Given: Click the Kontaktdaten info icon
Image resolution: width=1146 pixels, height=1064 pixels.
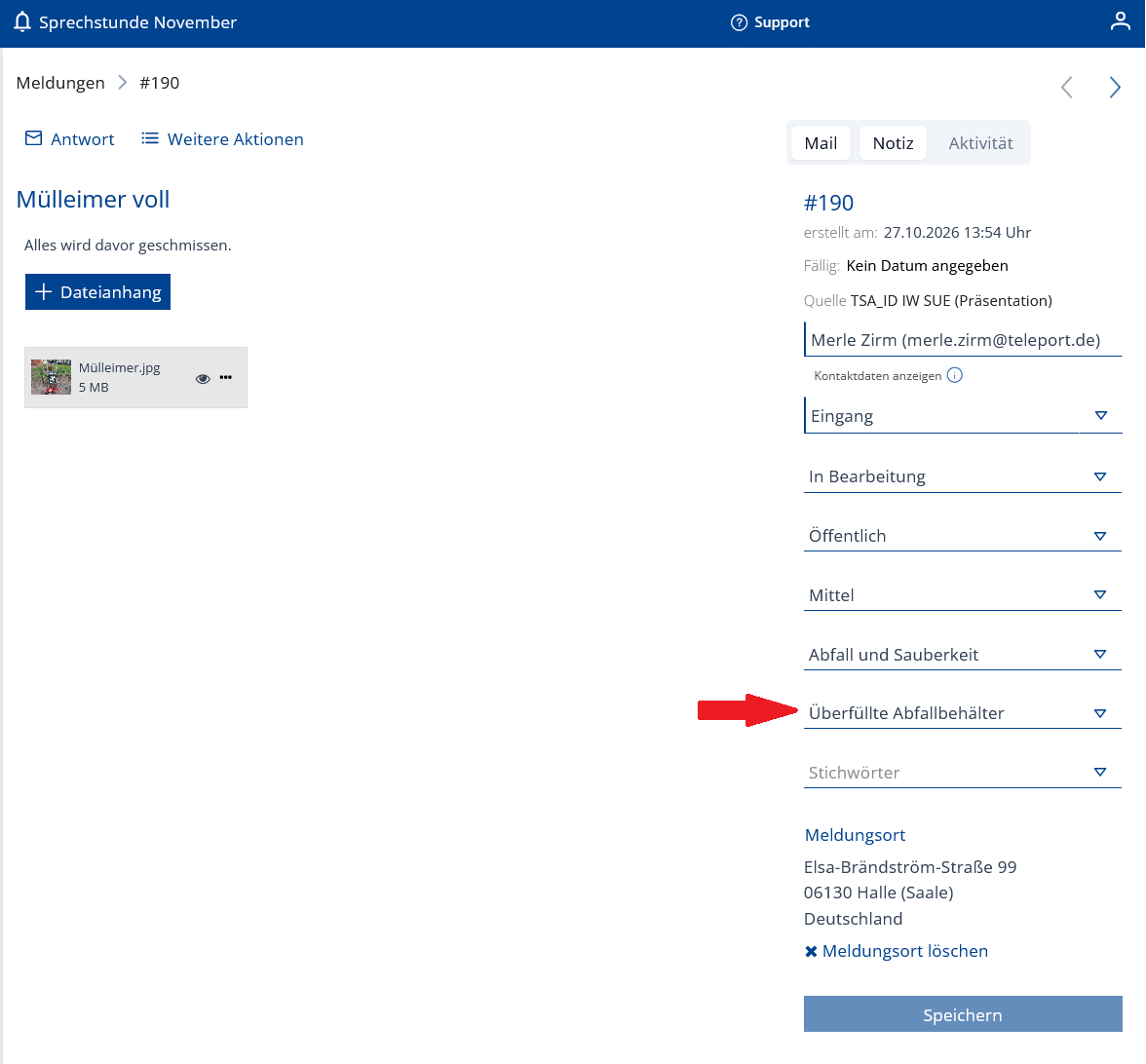Looking at the screenshot, I should [955, 375].
